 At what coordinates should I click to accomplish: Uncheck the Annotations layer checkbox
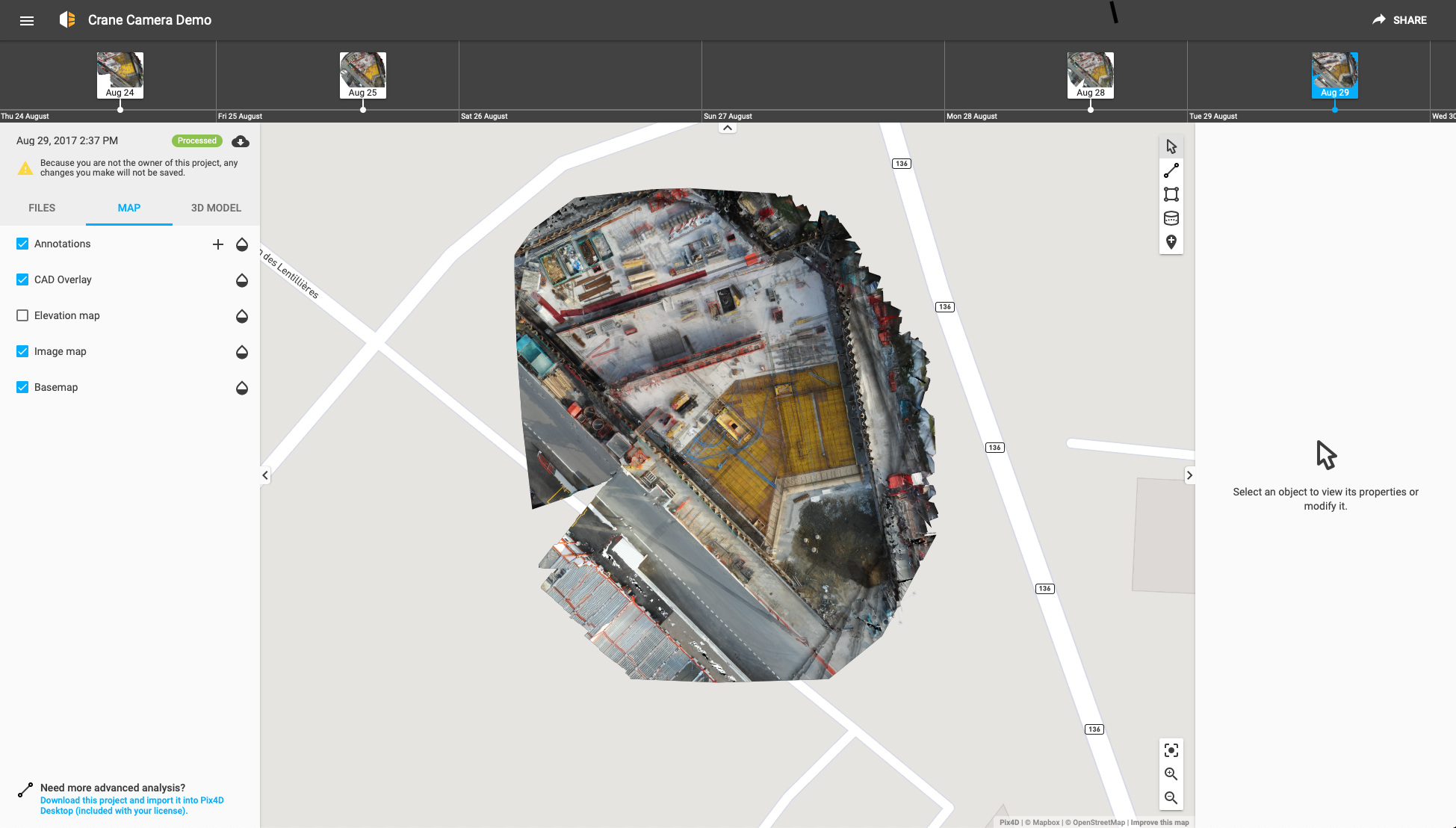pyautogui.click(x=22, y=244)
